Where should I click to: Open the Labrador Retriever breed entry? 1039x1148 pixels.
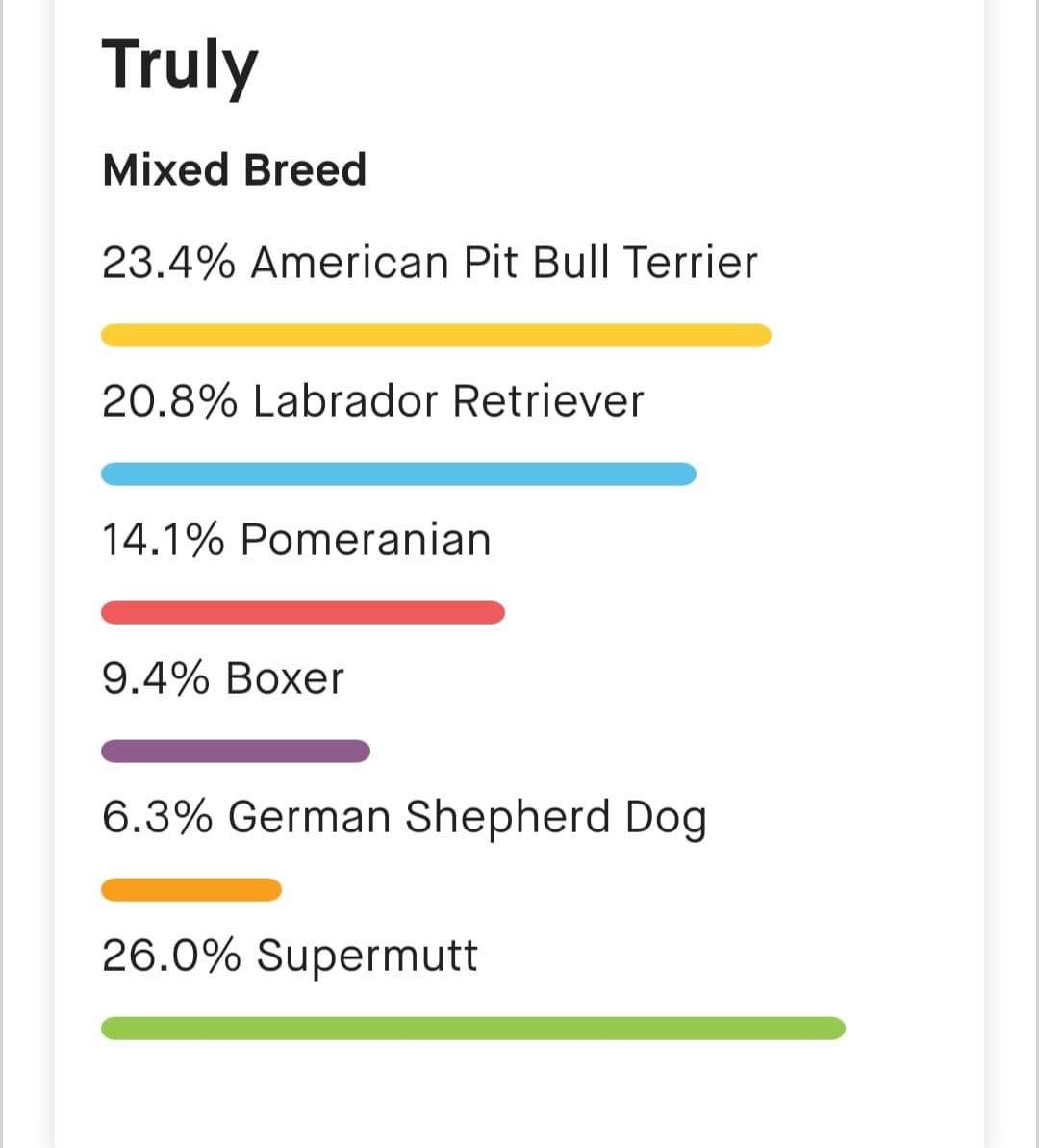coord(372,401)
